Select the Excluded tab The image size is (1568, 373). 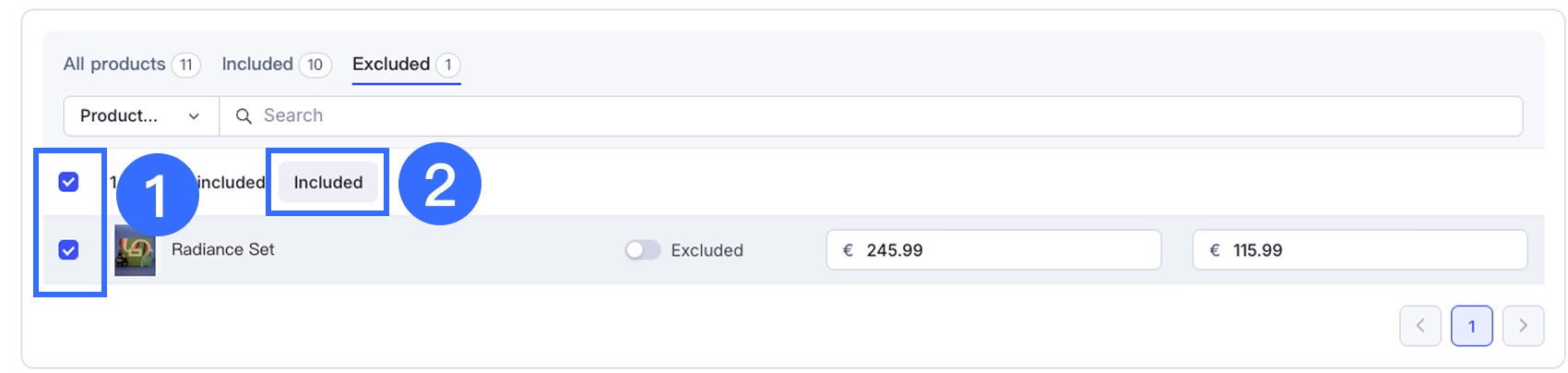[x=391, y=65]
